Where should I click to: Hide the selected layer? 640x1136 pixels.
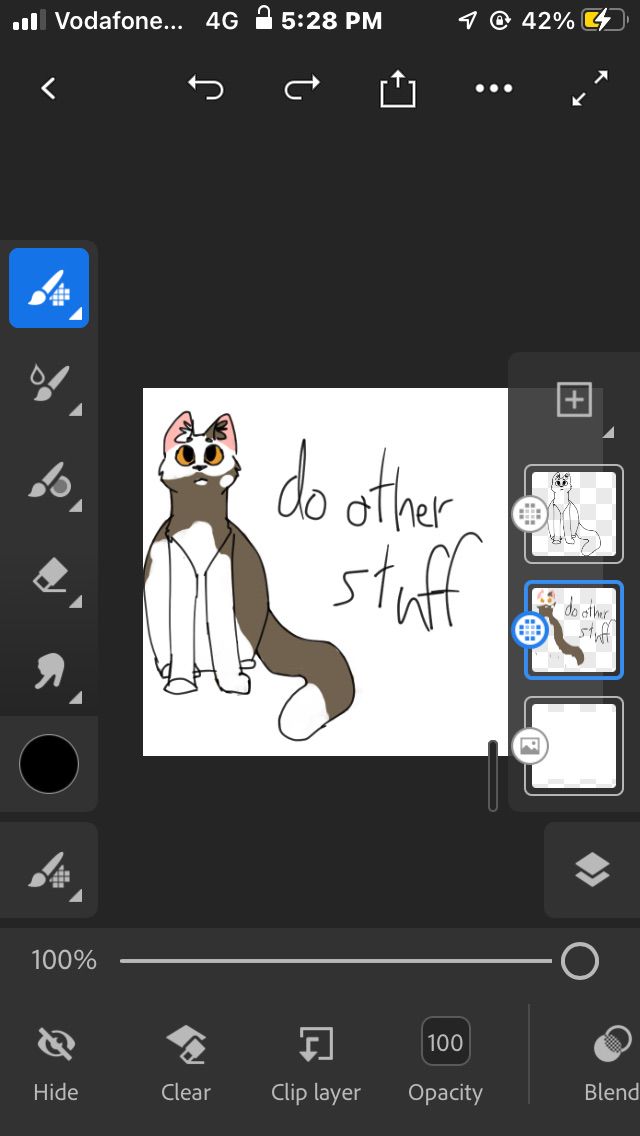tap(56, 1062)
